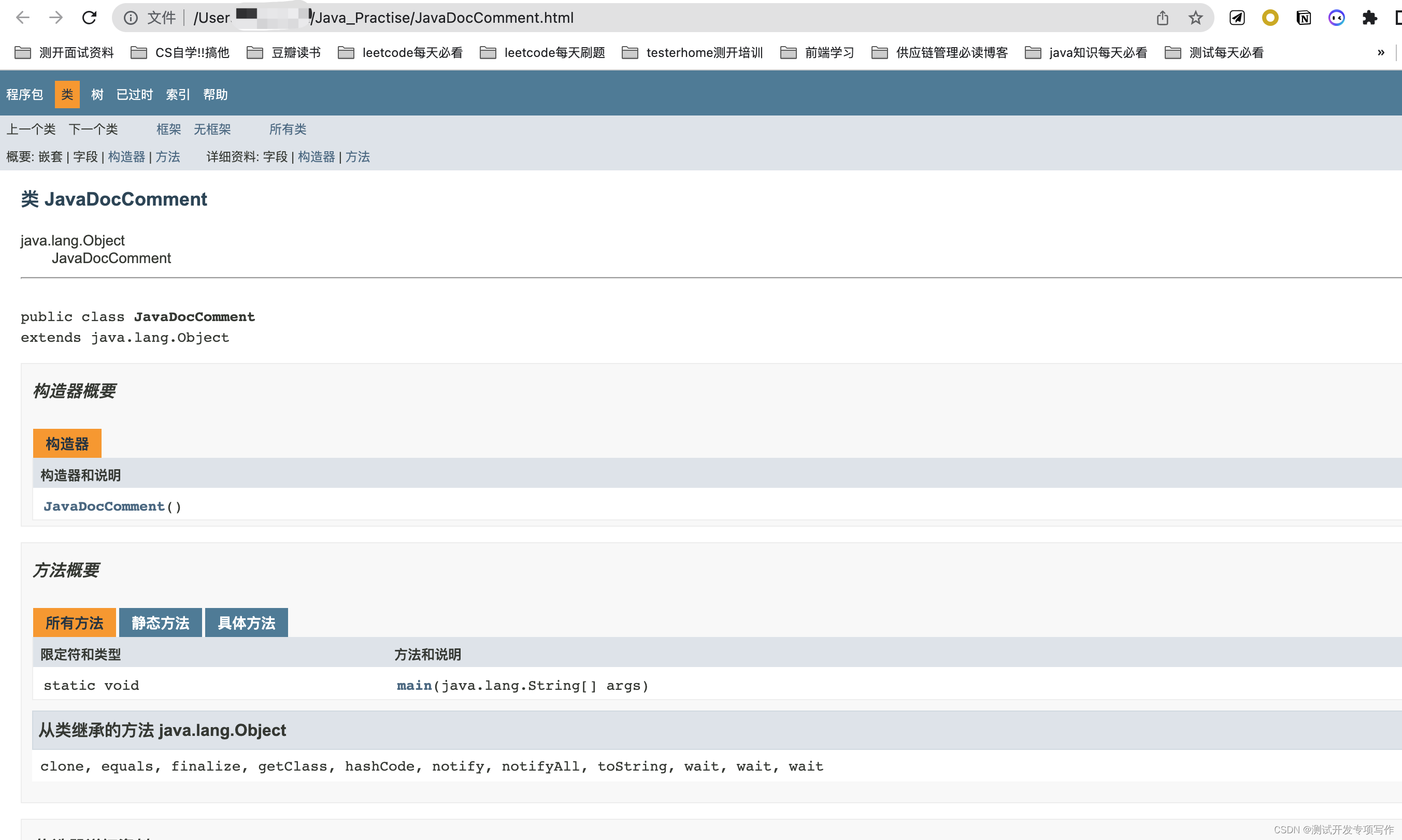1402x840 pixels.
Task: Click the JavaDocComment() constructor link
Action: point(104,506)
